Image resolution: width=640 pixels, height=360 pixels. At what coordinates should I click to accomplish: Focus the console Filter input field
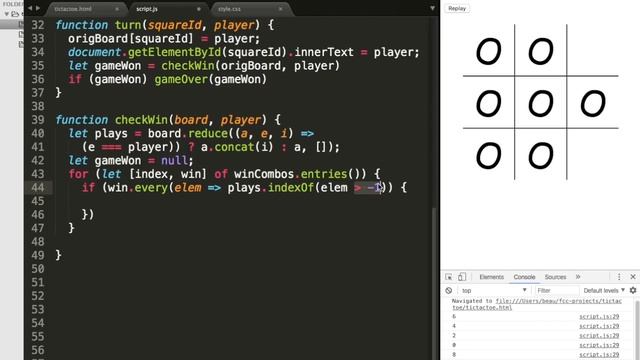point(556,290)
